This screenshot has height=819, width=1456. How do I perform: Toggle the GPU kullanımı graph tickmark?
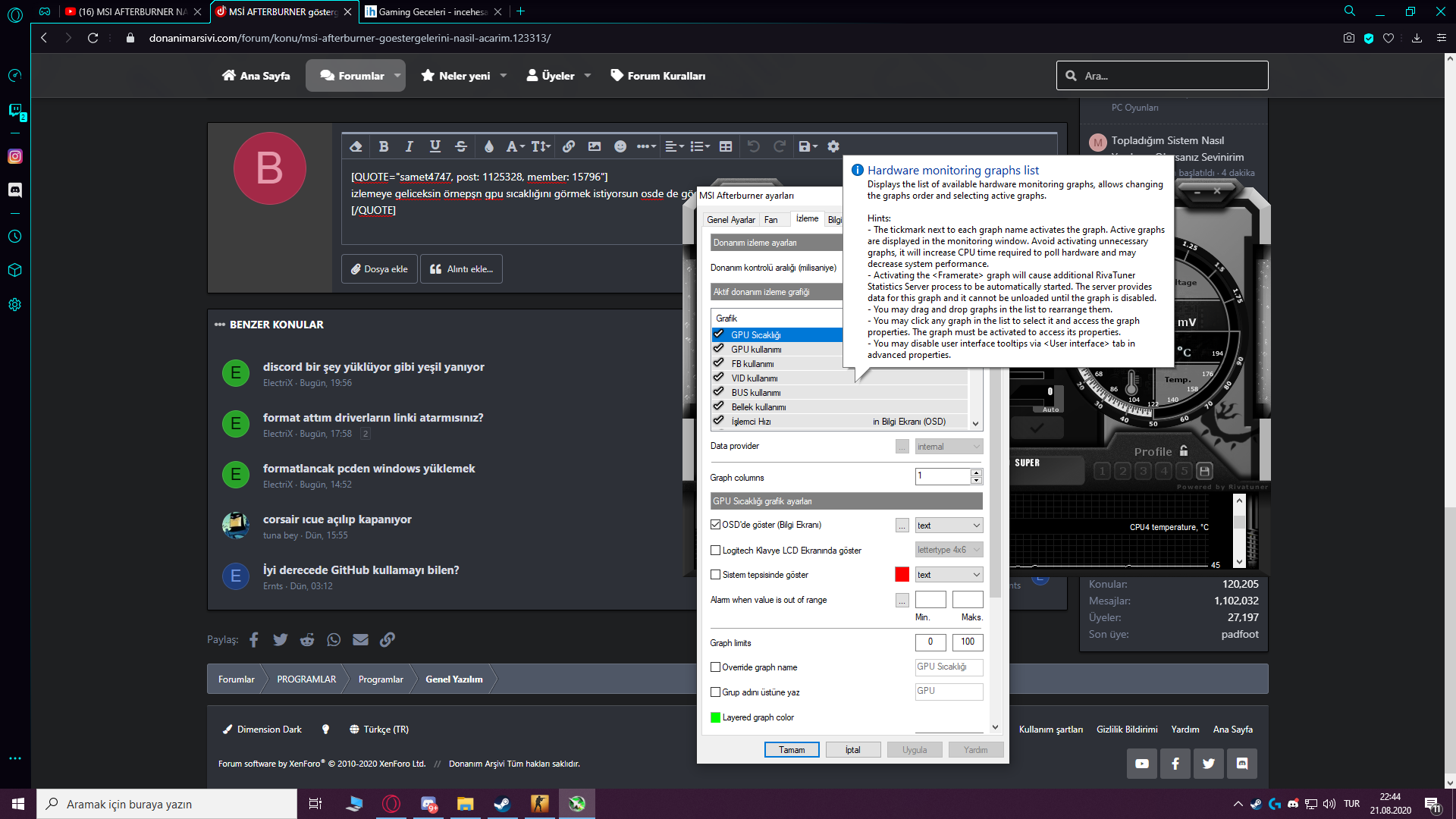pos(718,349)
